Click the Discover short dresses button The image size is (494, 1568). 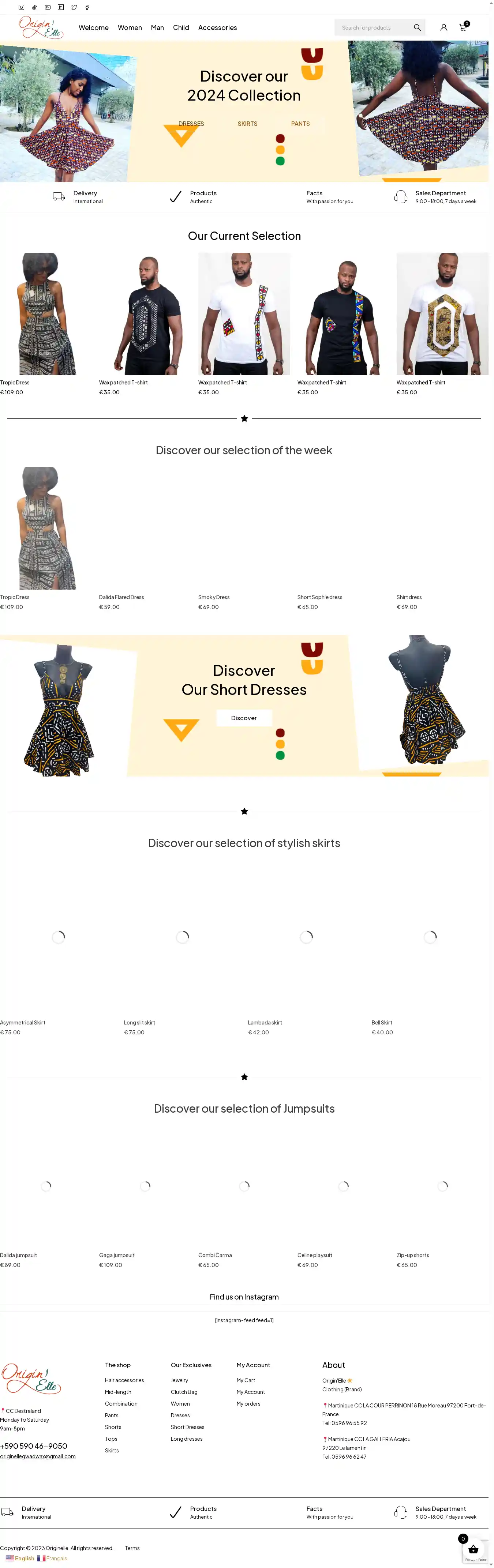coord(244,718)
